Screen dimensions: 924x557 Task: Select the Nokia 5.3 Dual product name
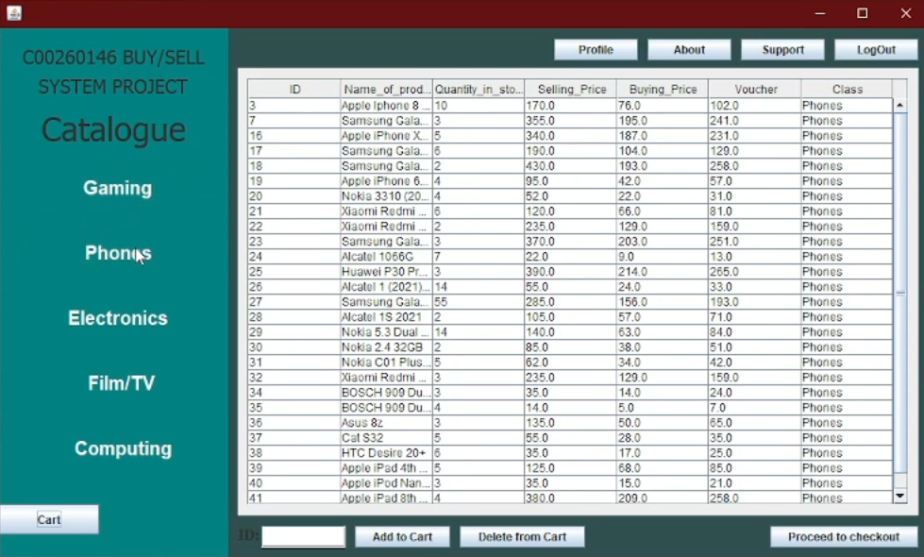click(x=386, y=332)
